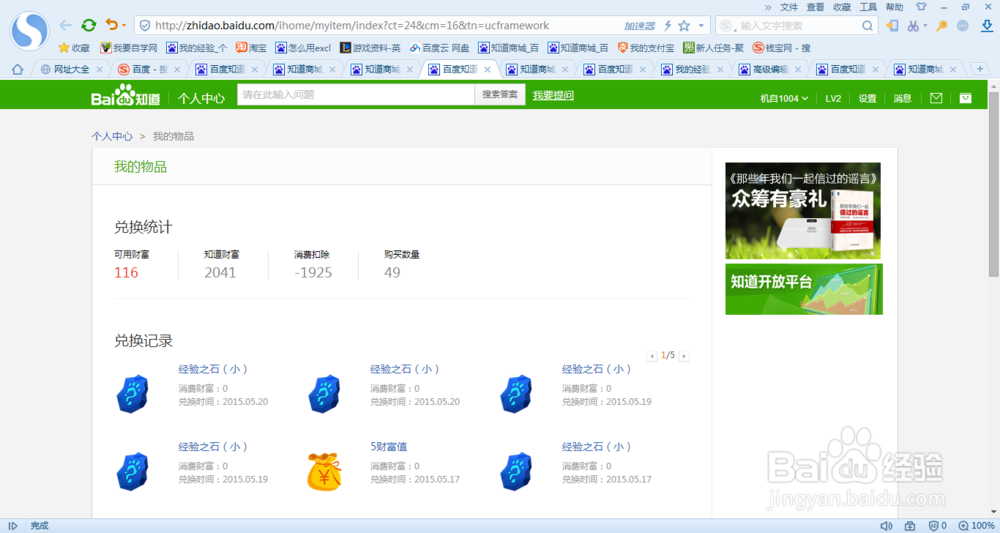Screen dimensions: 1000x533
Task: Click the orange undo close-tab arrow
Action: point(112,25)
